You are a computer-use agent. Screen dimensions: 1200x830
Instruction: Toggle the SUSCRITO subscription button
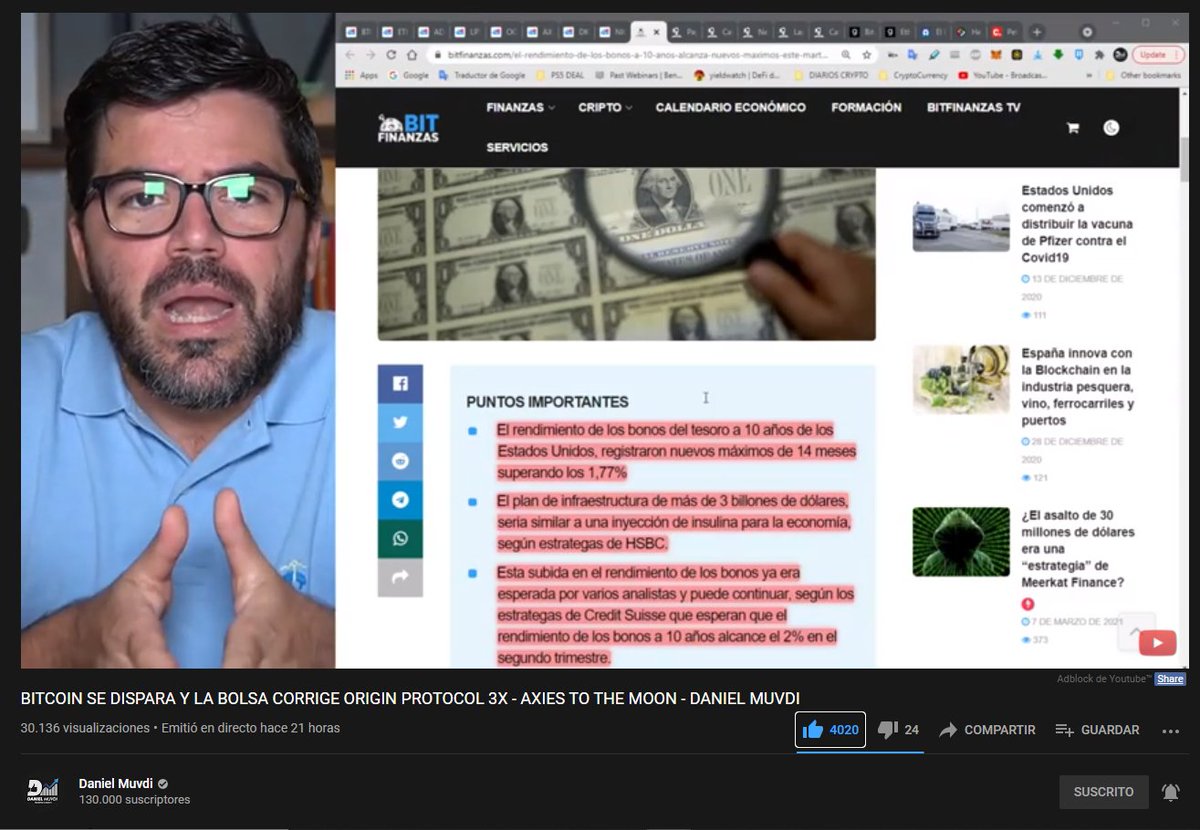pyautogui.click(x=1103, y=792)
